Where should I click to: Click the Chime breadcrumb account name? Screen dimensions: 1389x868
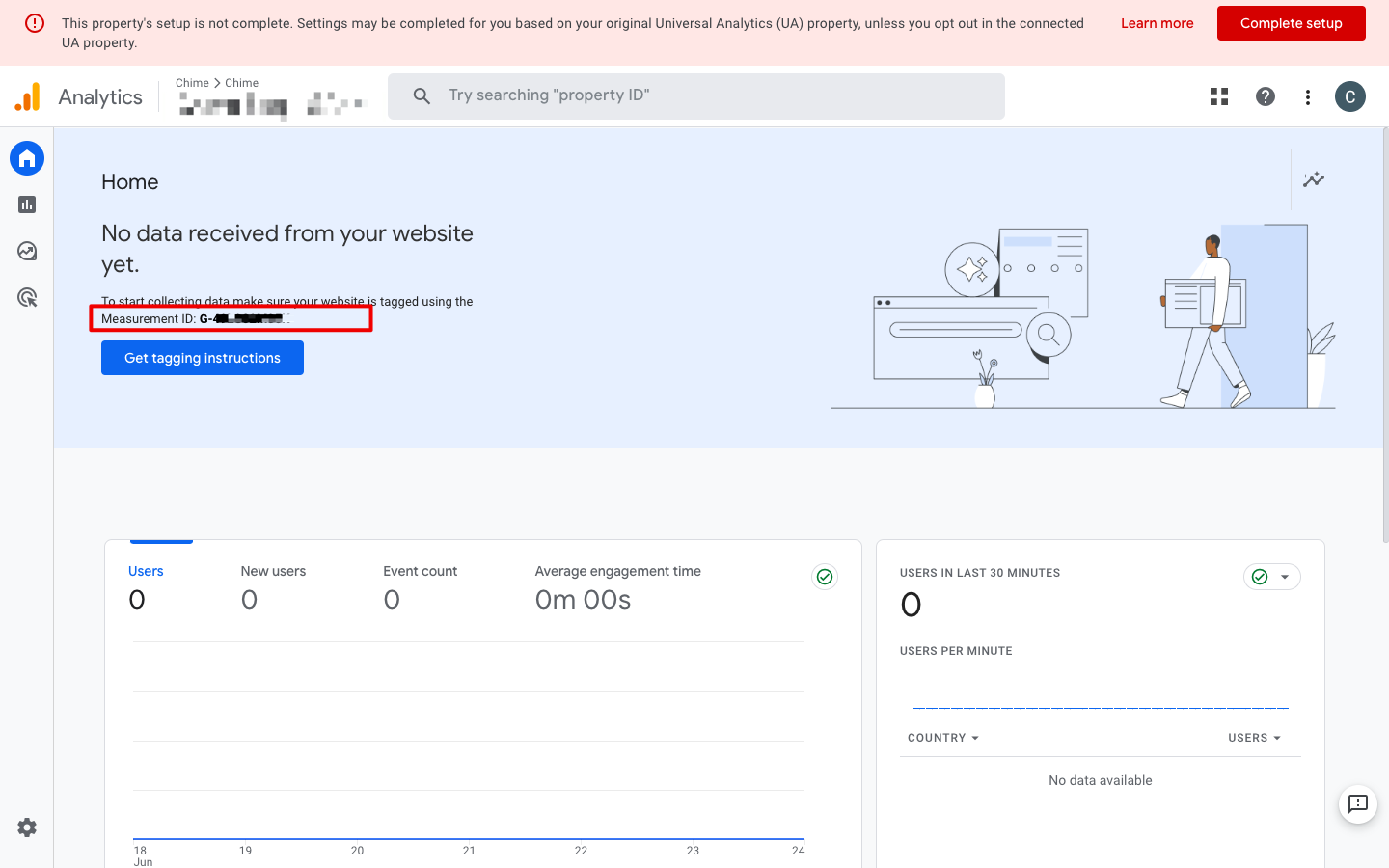(x=192, y=83)
